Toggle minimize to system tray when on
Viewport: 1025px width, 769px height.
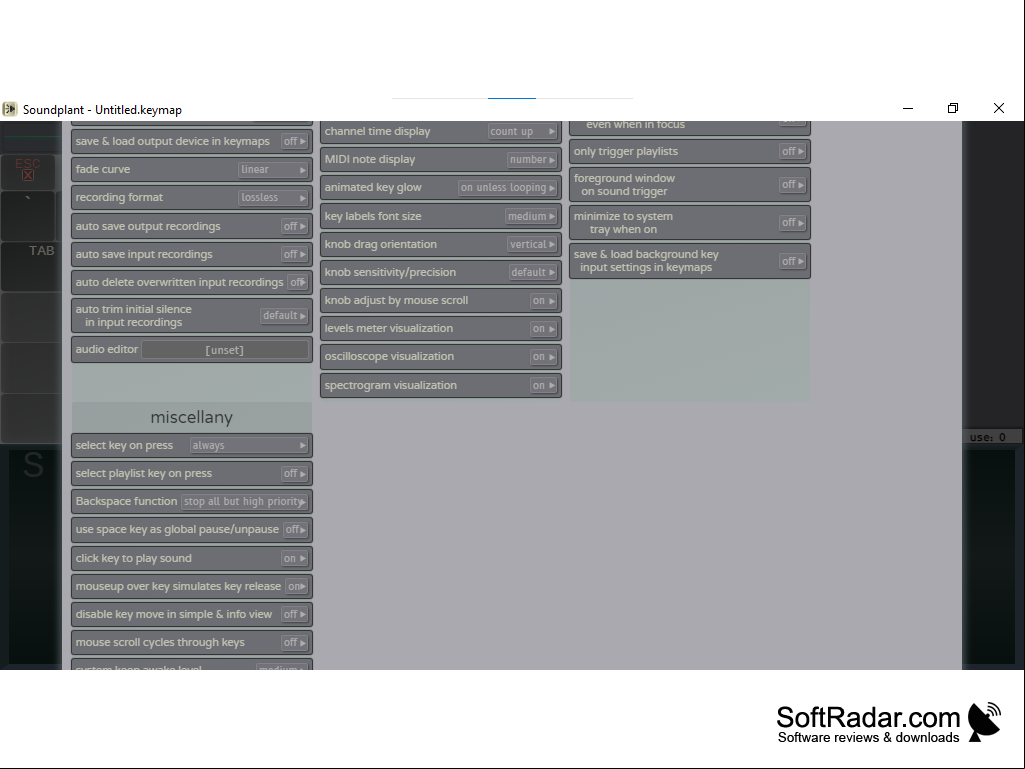coord(793,223)
